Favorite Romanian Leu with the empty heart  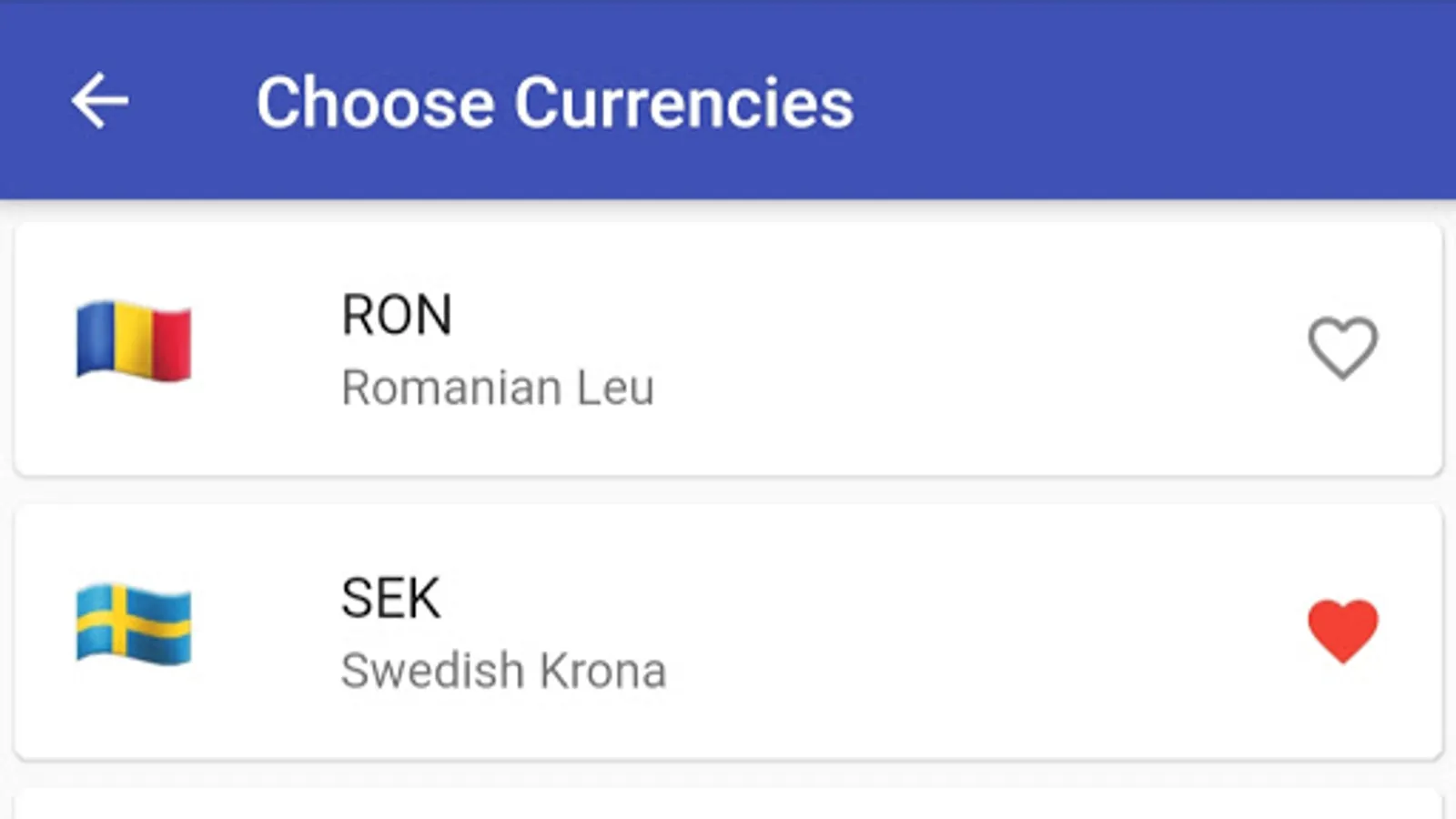(1342, 348)
